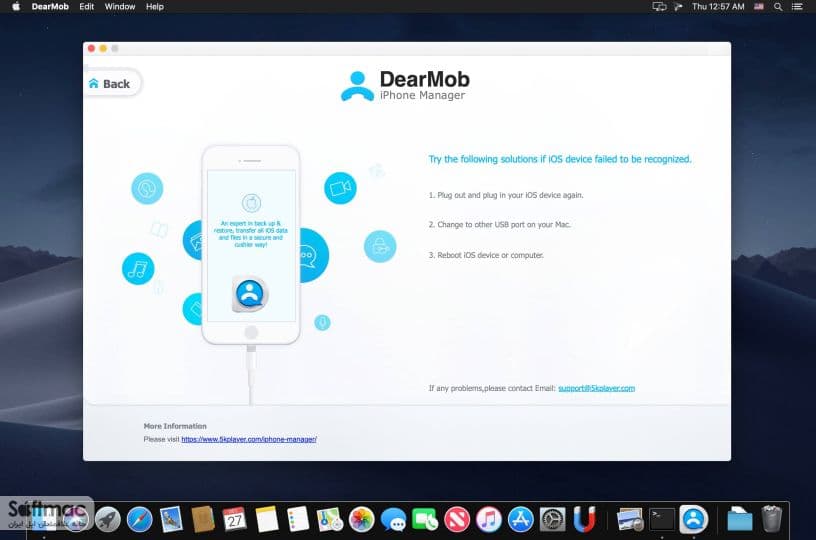816x540 pixels.
Task: Open Terminal icon in Dock
Action: click(662, 519)
